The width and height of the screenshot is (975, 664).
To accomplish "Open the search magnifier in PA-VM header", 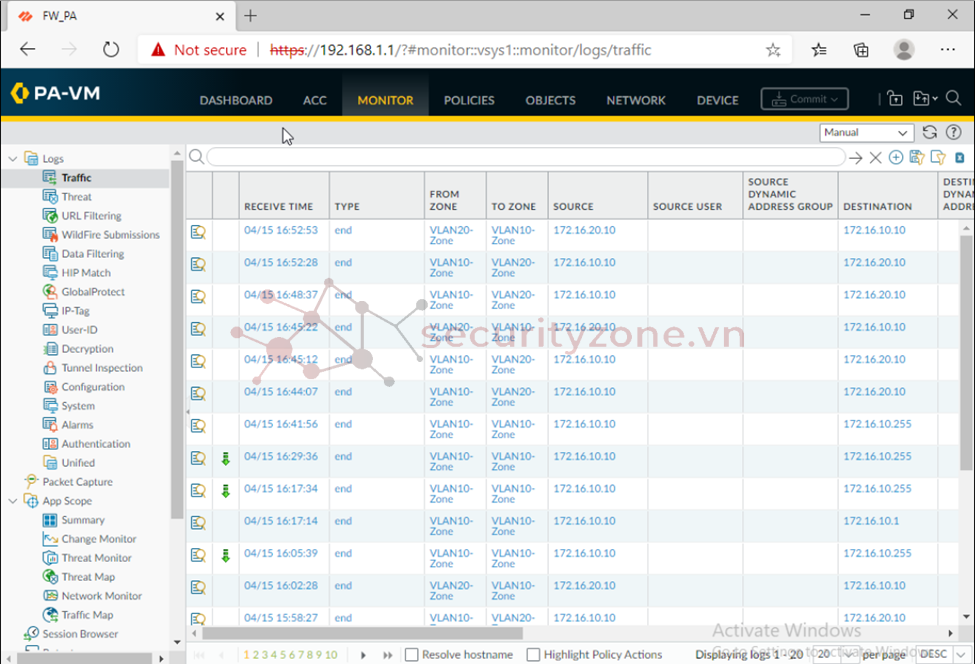I will (x=953, y=98).
